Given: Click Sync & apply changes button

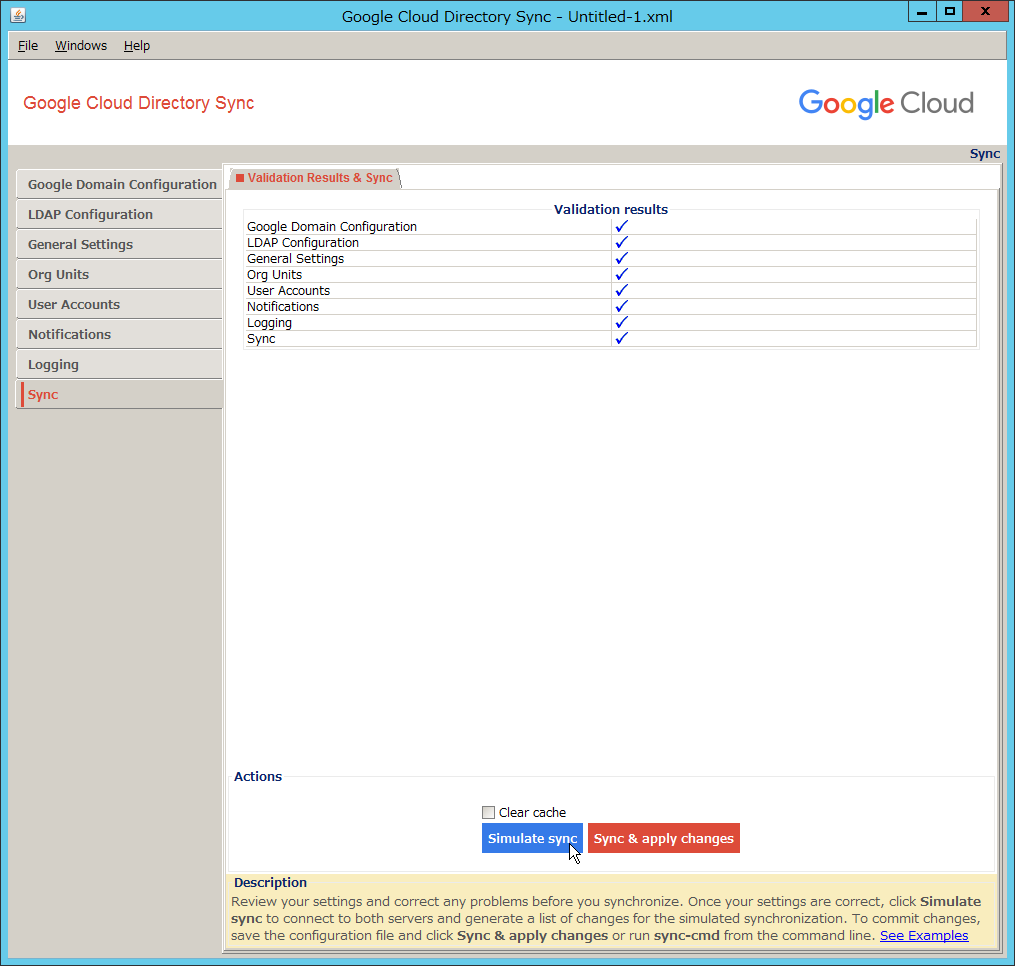Looking at the screenshot, I should (x=664, y=838).
